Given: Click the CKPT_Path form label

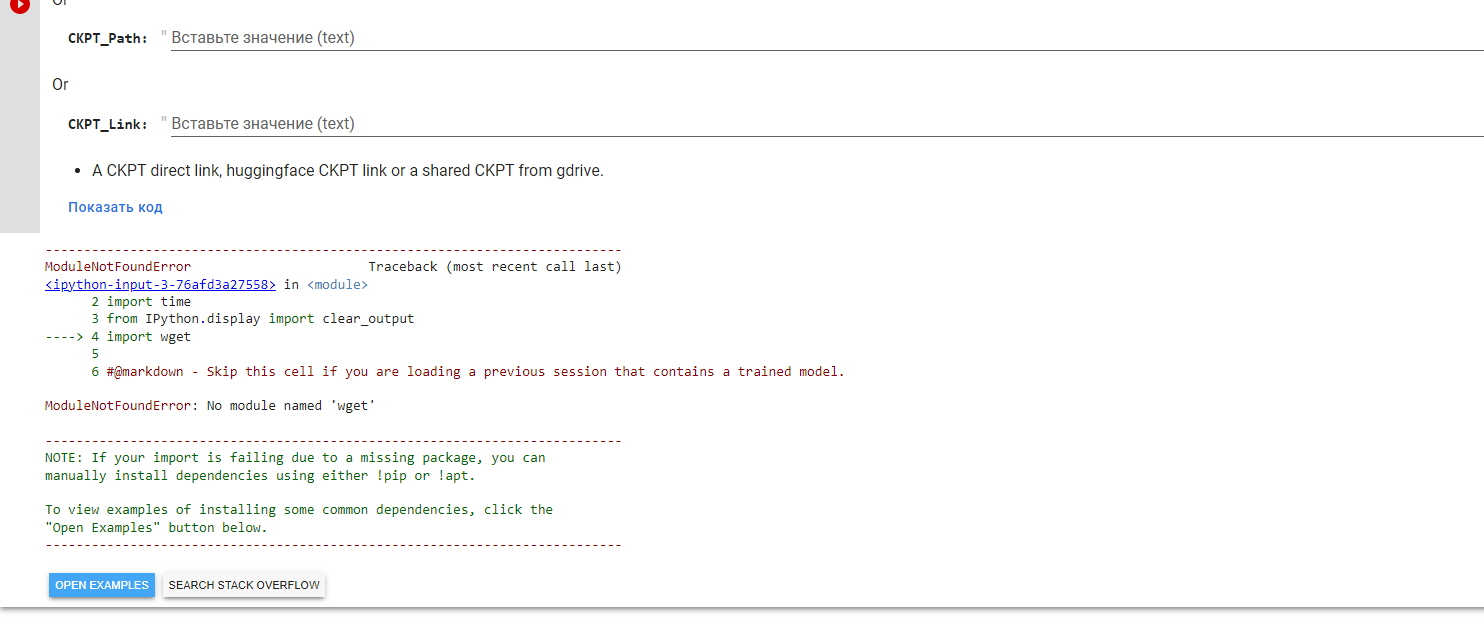Looking at the screenshot, I should (108, 39).
